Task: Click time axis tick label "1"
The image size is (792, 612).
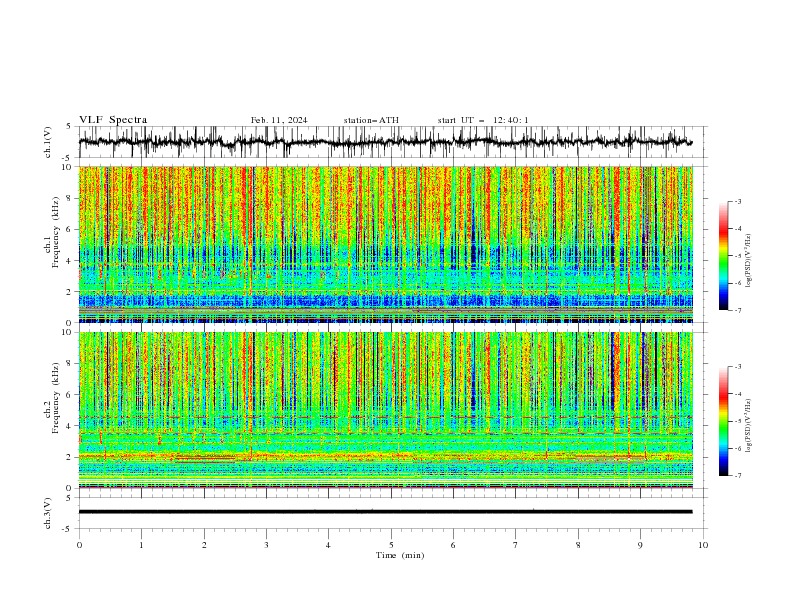Action: tap(141, 545)
